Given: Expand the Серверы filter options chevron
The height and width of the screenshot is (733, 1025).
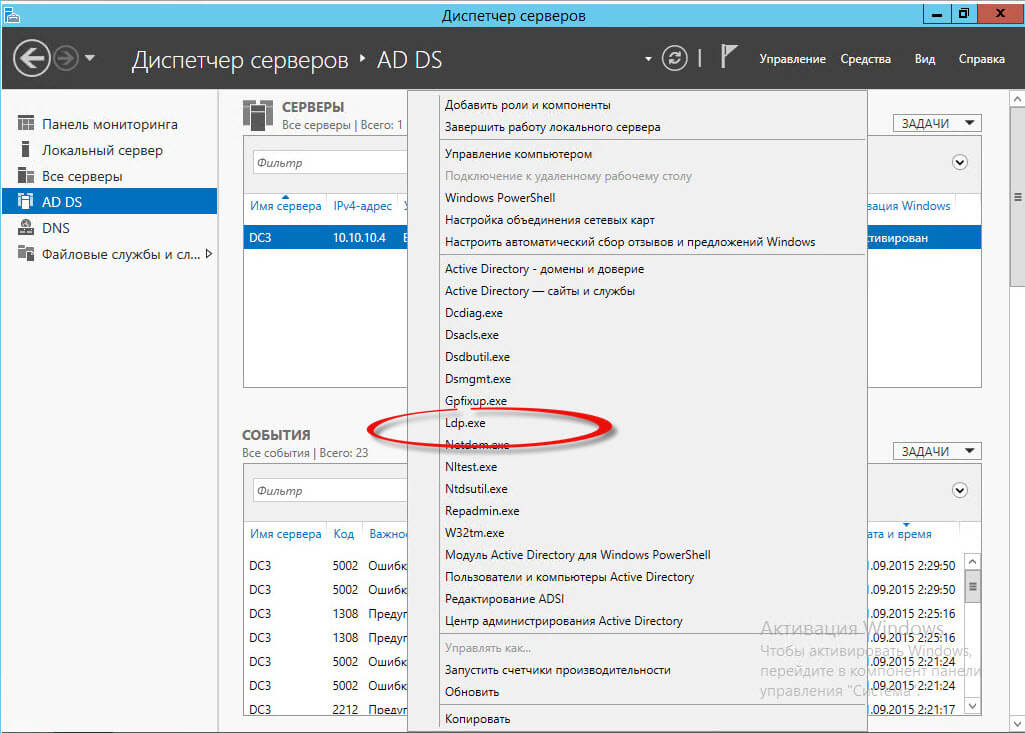Looking at the screenshot, I should 959,162.
